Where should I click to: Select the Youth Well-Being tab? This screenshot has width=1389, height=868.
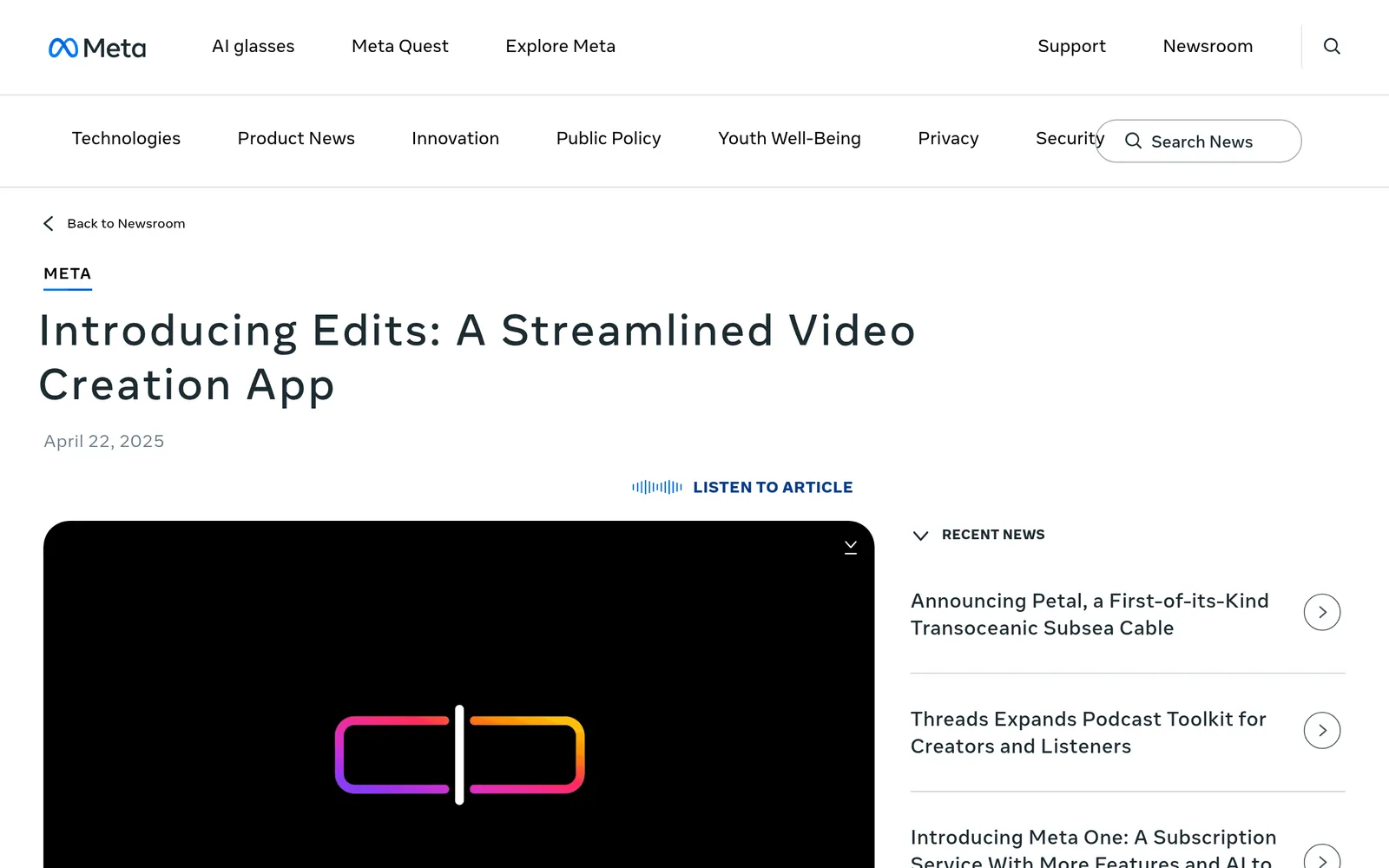point(790,138)
